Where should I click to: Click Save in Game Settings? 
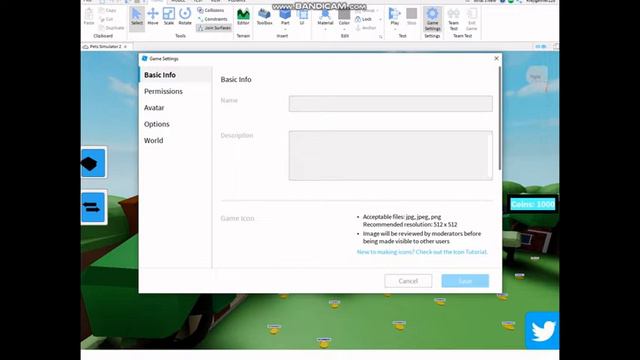[465, 281]
